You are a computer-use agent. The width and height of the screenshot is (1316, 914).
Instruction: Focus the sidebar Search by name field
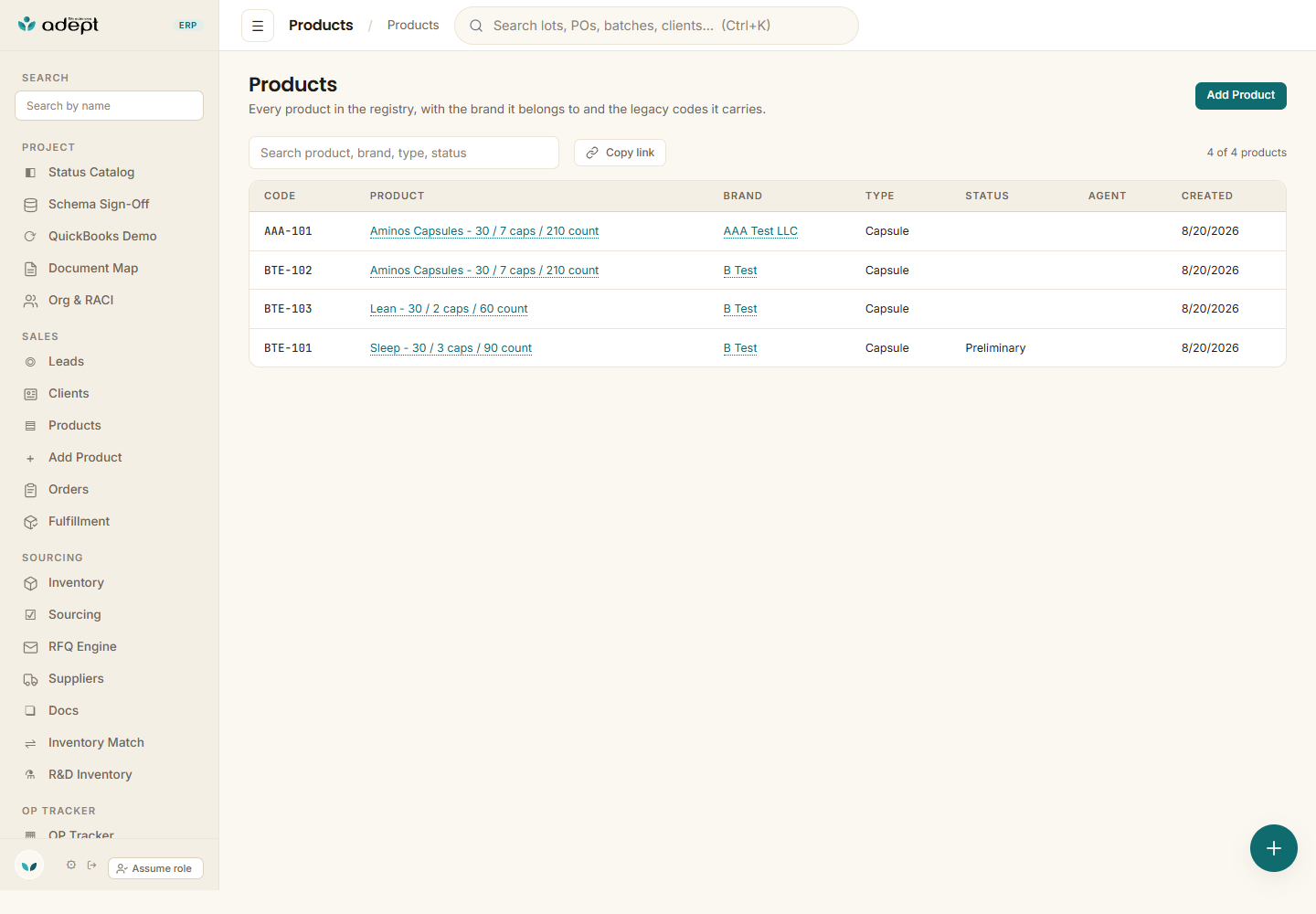tap(109, 106)
